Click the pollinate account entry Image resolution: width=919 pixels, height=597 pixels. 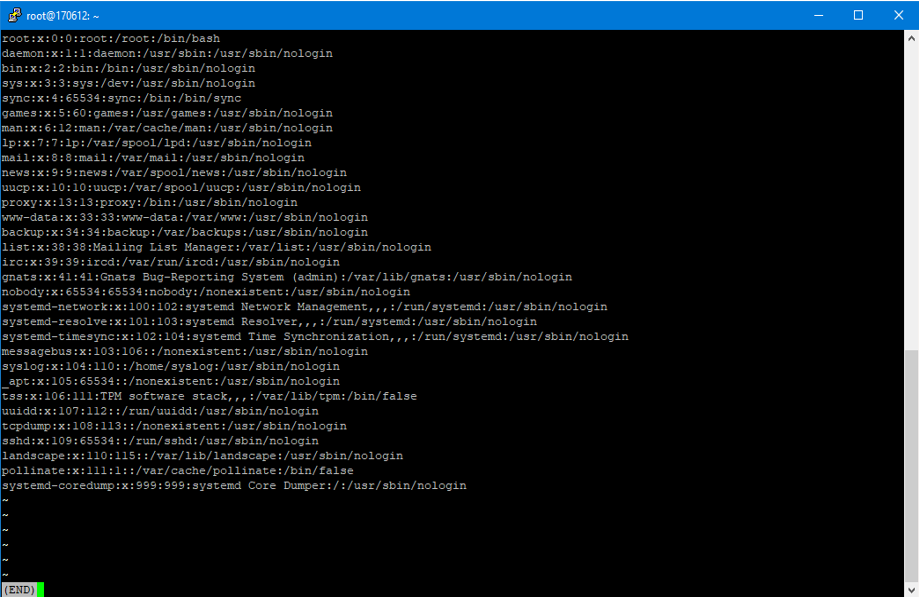177,470
